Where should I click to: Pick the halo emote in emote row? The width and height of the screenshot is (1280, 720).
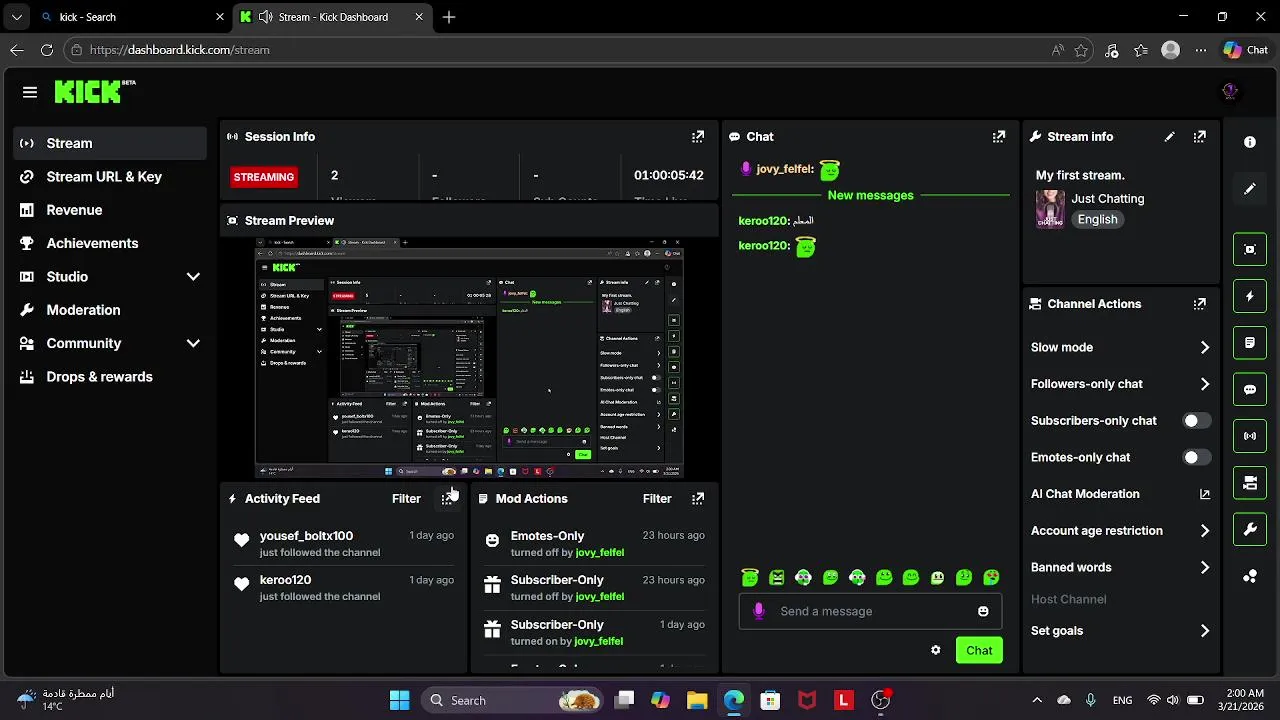pos(750,577)
